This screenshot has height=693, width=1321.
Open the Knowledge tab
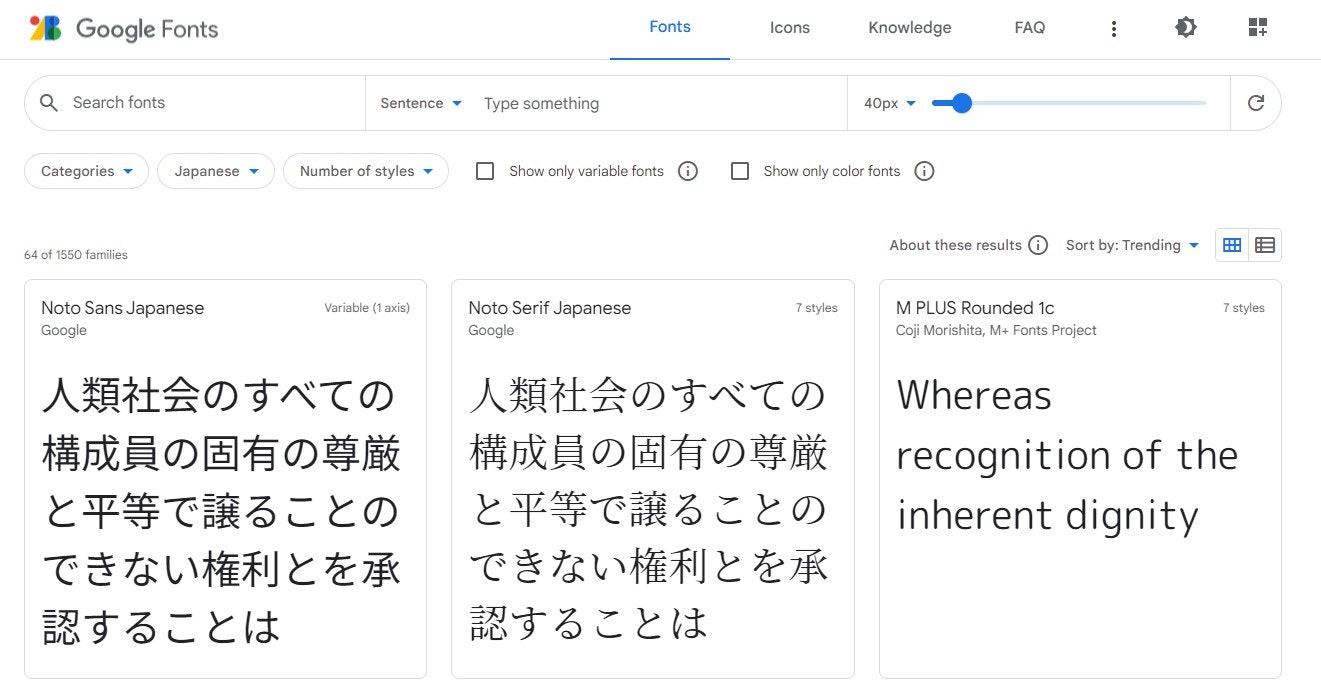[909, 28]
